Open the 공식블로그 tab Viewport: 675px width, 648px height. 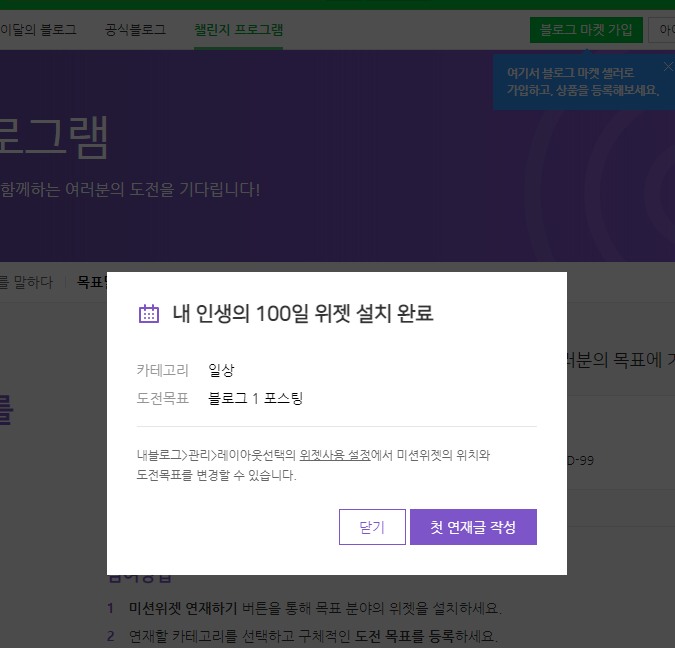(135, 30)
